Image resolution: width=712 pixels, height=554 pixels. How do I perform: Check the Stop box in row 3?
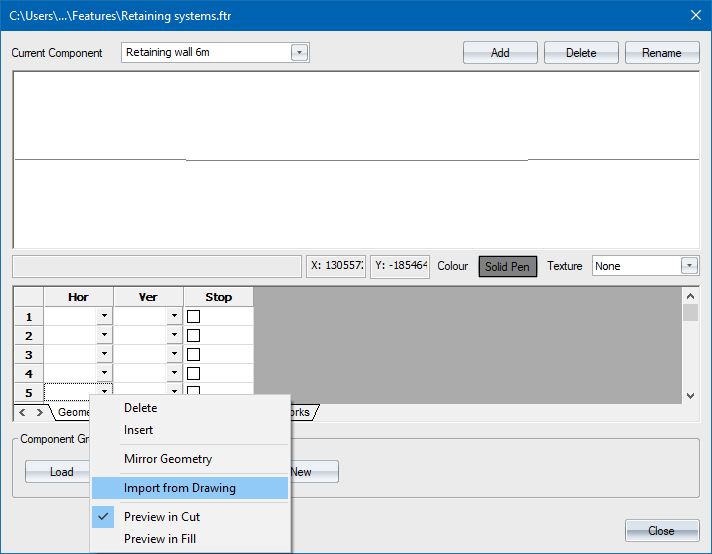pyautogui.click(x=194, y=355)
